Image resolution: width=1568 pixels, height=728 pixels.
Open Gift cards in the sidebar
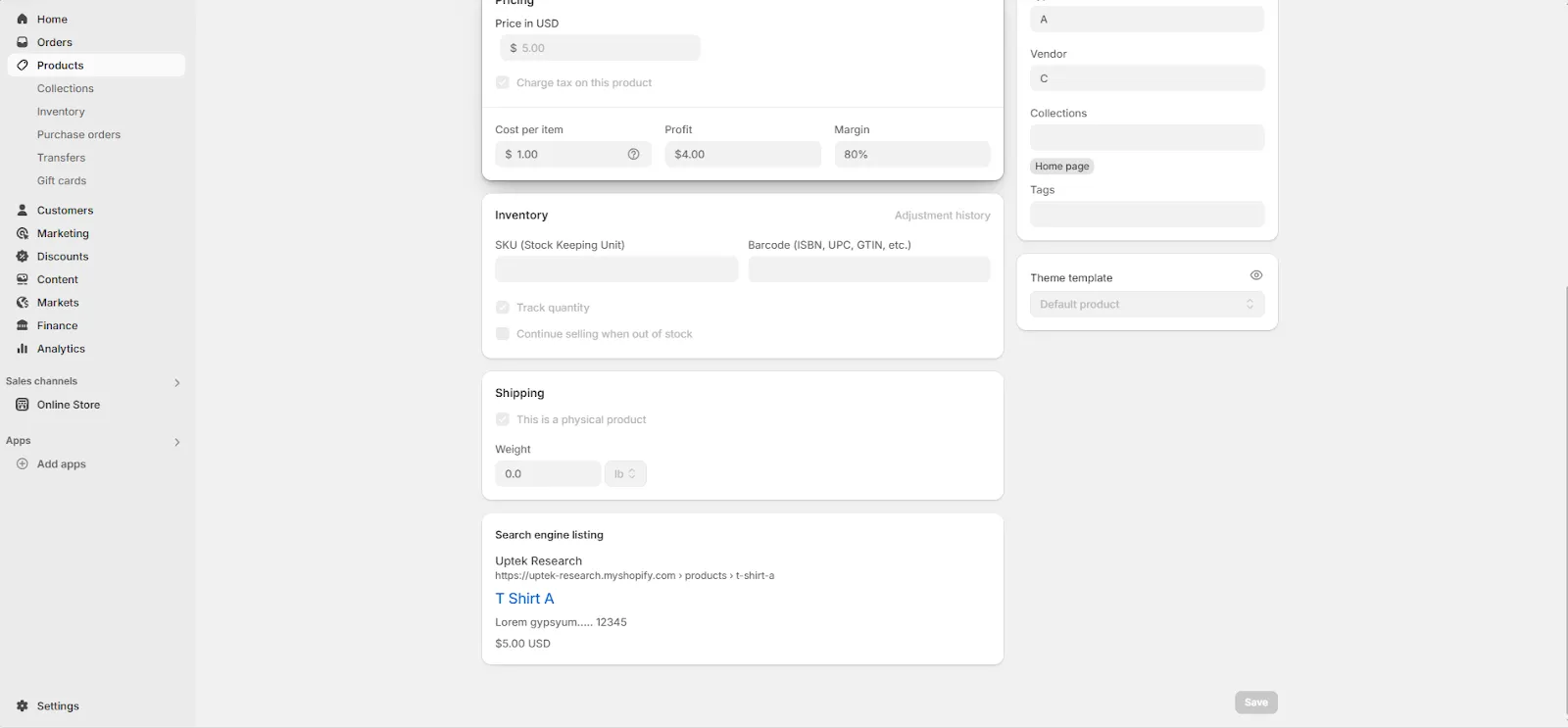coord(62,180)
